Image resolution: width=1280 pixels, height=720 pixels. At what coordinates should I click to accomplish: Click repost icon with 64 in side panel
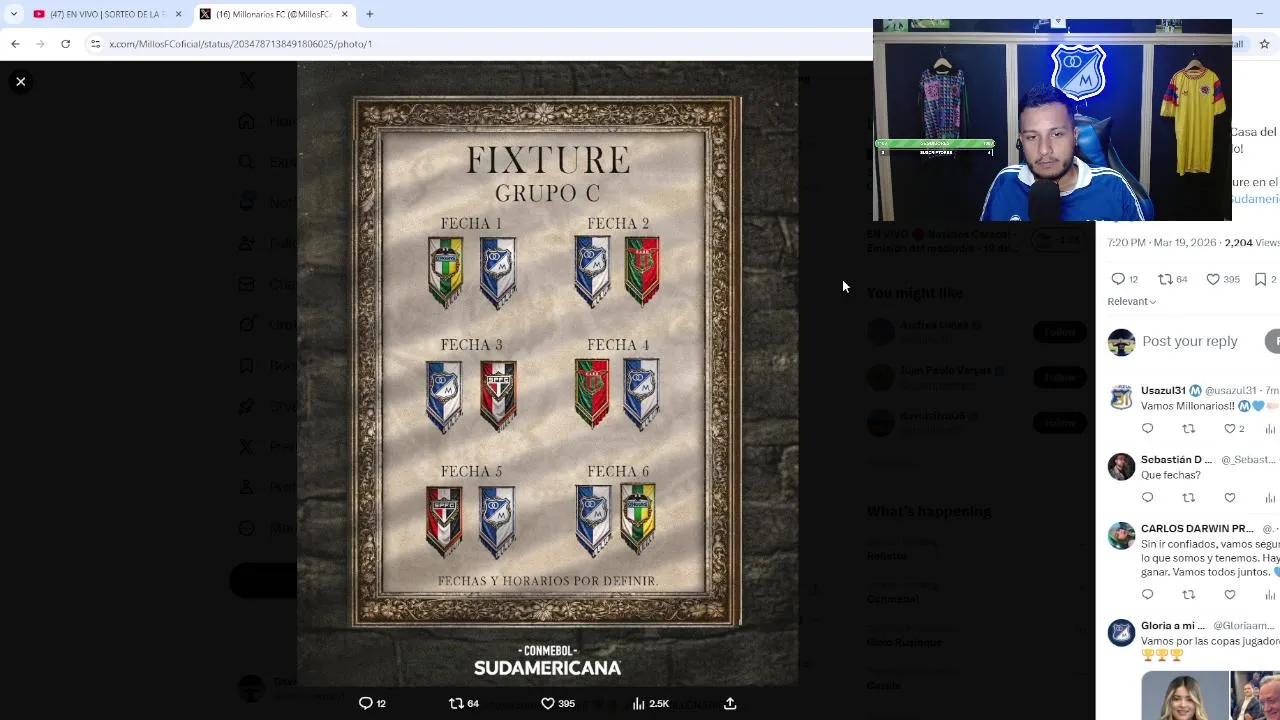[x=1165, y=279]
